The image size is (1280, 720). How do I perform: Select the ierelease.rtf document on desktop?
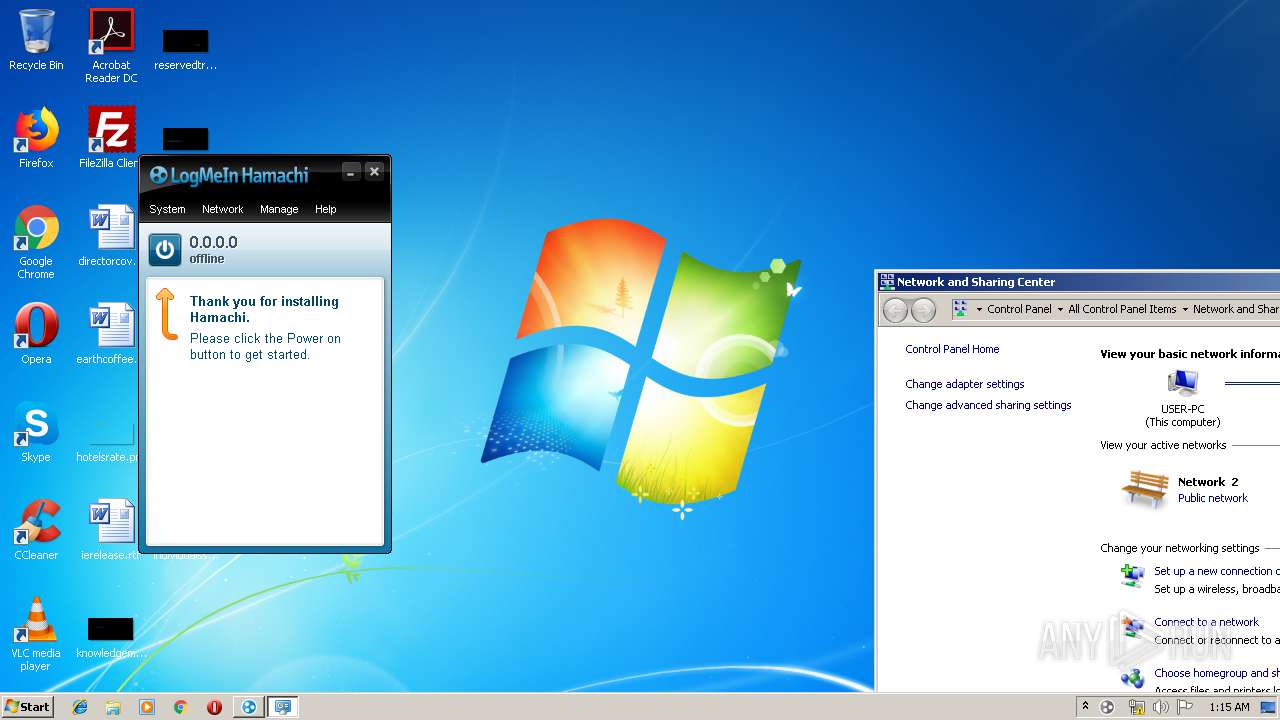111,530
